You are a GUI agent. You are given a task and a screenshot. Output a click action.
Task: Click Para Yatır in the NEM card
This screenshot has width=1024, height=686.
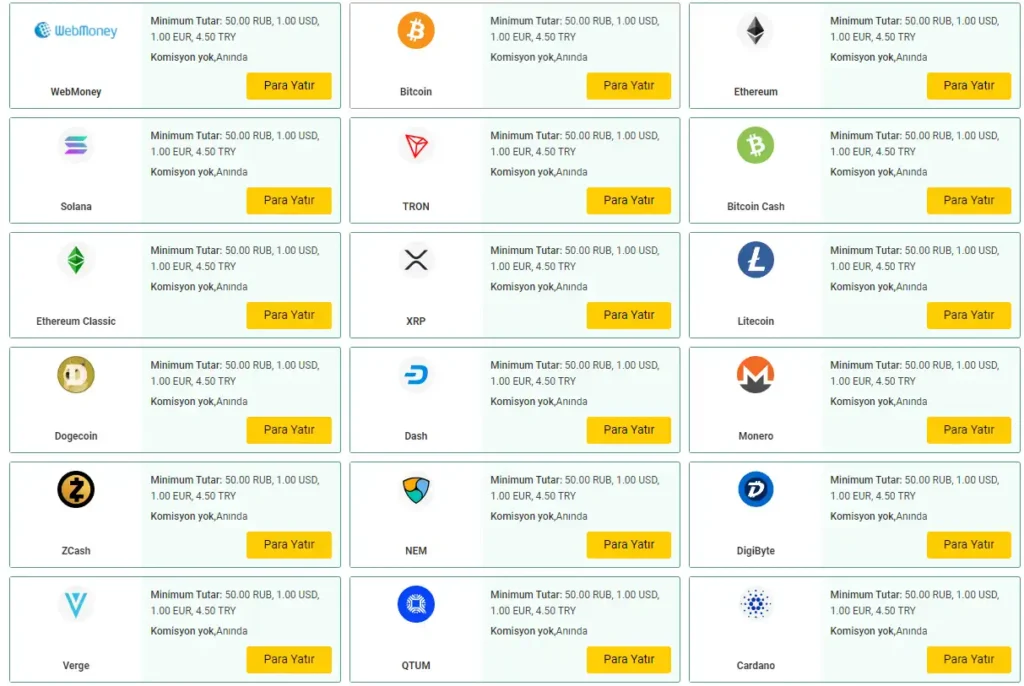point(629,545)
